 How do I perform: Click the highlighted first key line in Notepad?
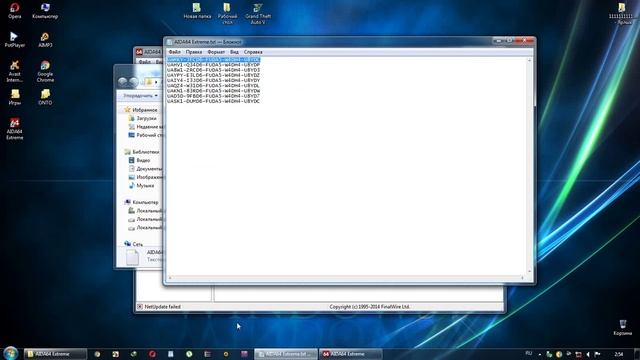(213, 60)
